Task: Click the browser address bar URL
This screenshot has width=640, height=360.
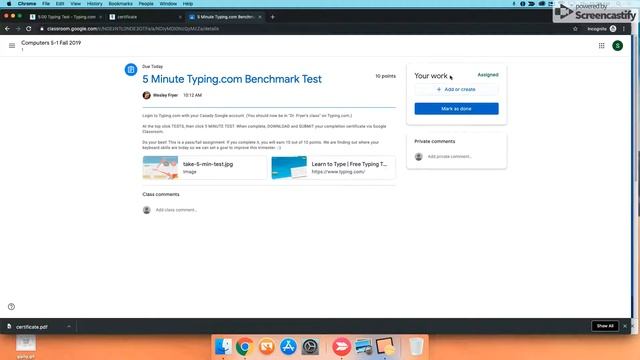Action: coord(133,29)
